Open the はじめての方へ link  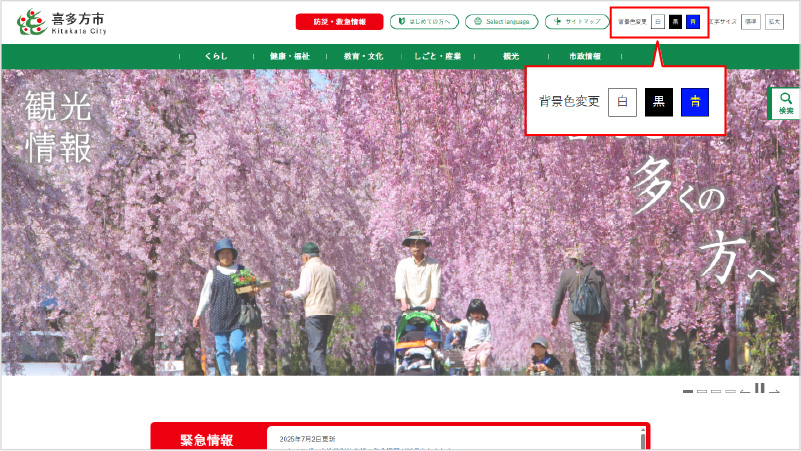424,22
